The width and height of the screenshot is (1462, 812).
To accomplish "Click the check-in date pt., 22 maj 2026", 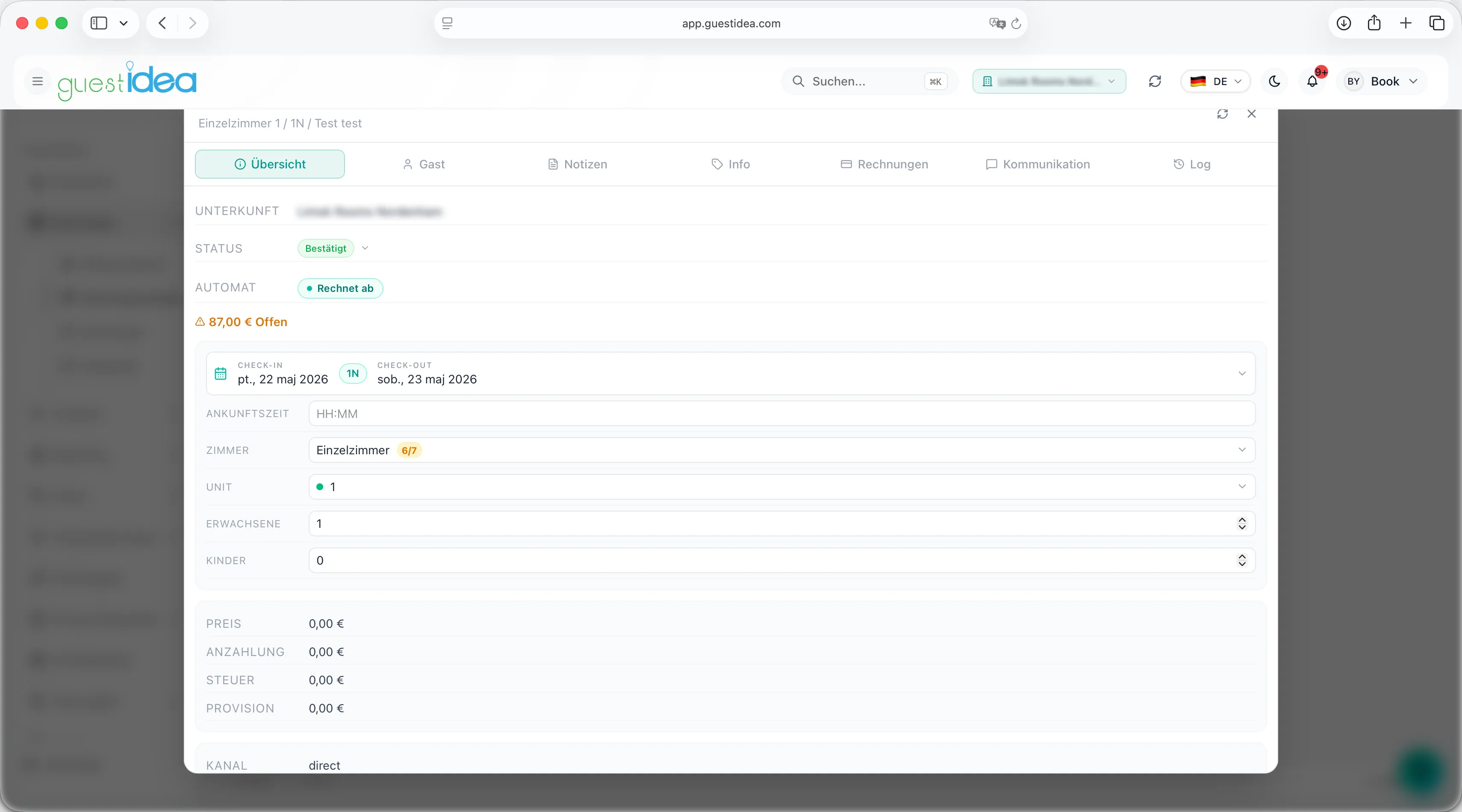I will point(283,379).
